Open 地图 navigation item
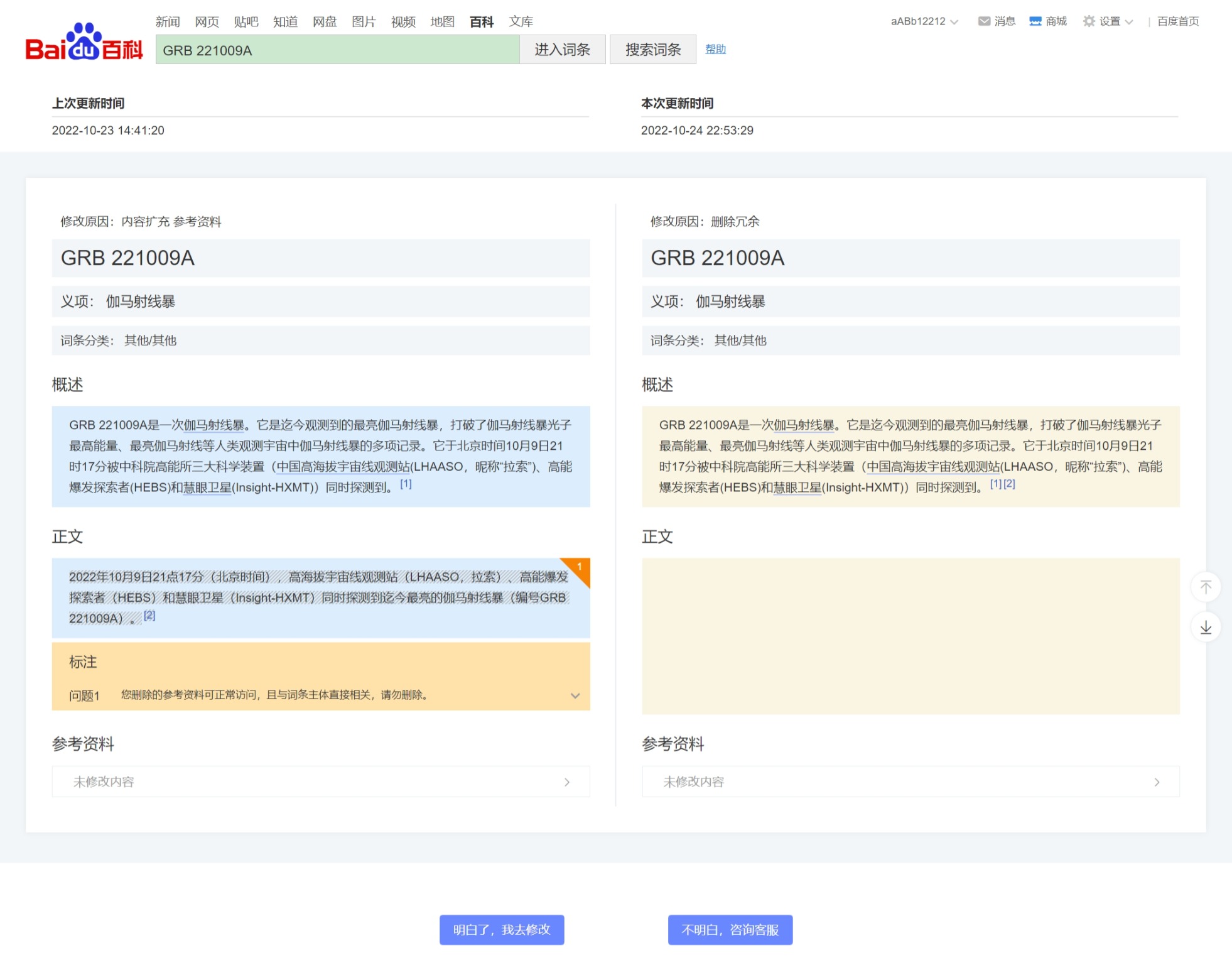Viewport: 1232px width, 970px height. click(443, 22)
